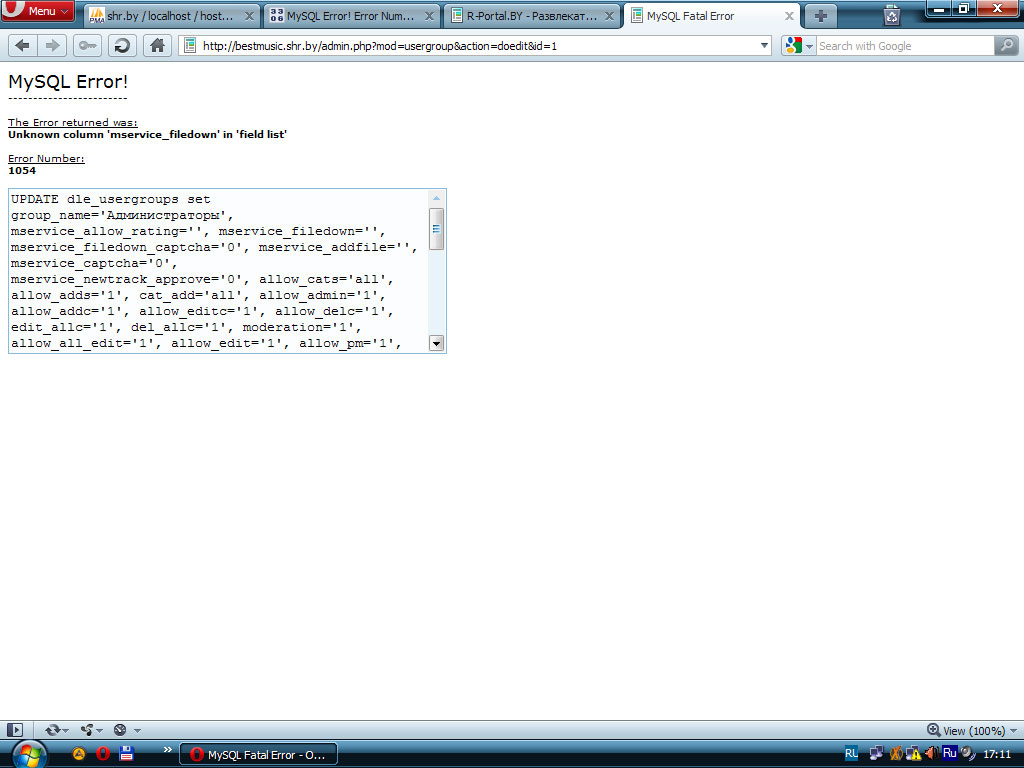Image resolution: width=1024 pixels, height=768 pixels.
Task: Open the password wand key icon
Action: tap(87, 46)
